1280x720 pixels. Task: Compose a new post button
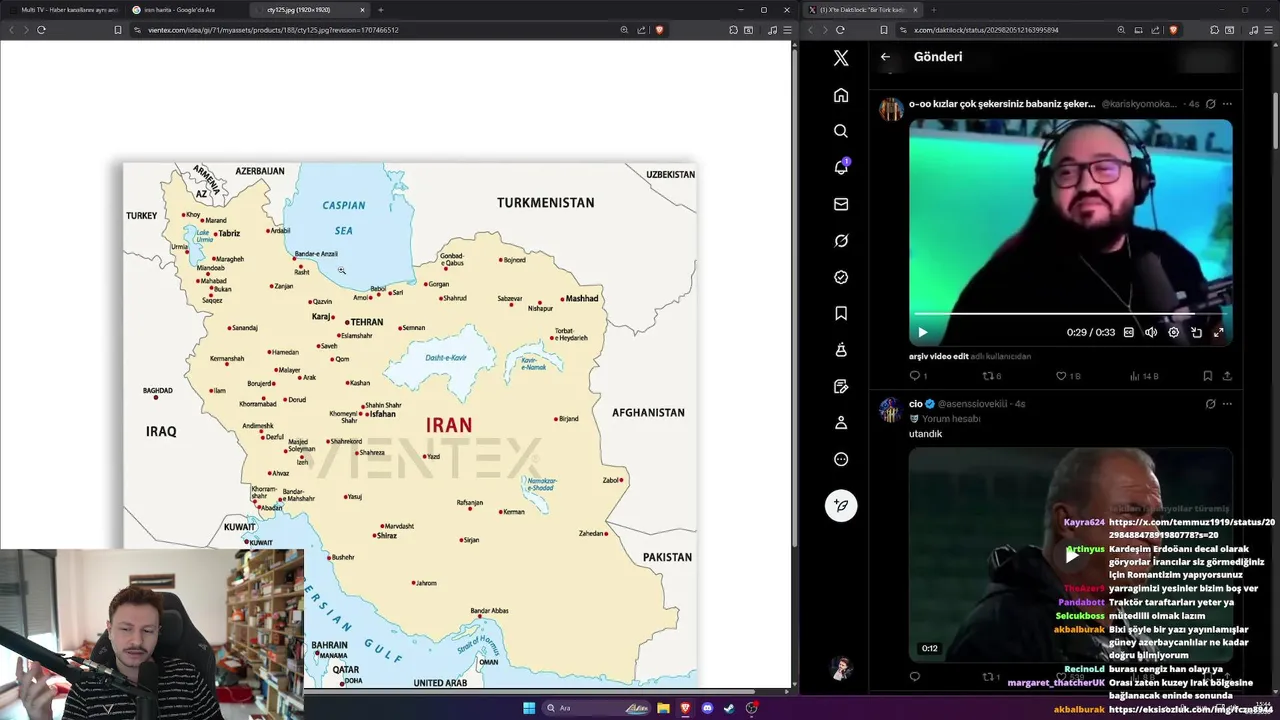841,505
